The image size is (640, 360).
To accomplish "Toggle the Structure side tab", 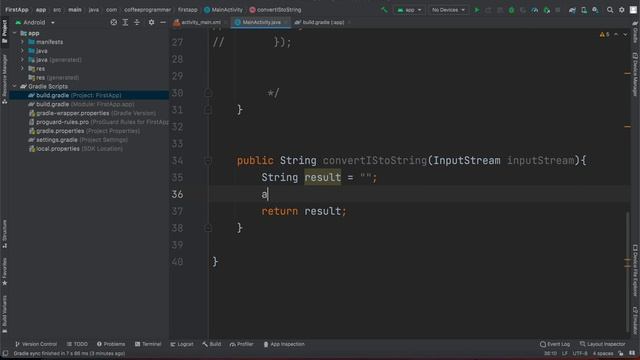I will 4,234.
